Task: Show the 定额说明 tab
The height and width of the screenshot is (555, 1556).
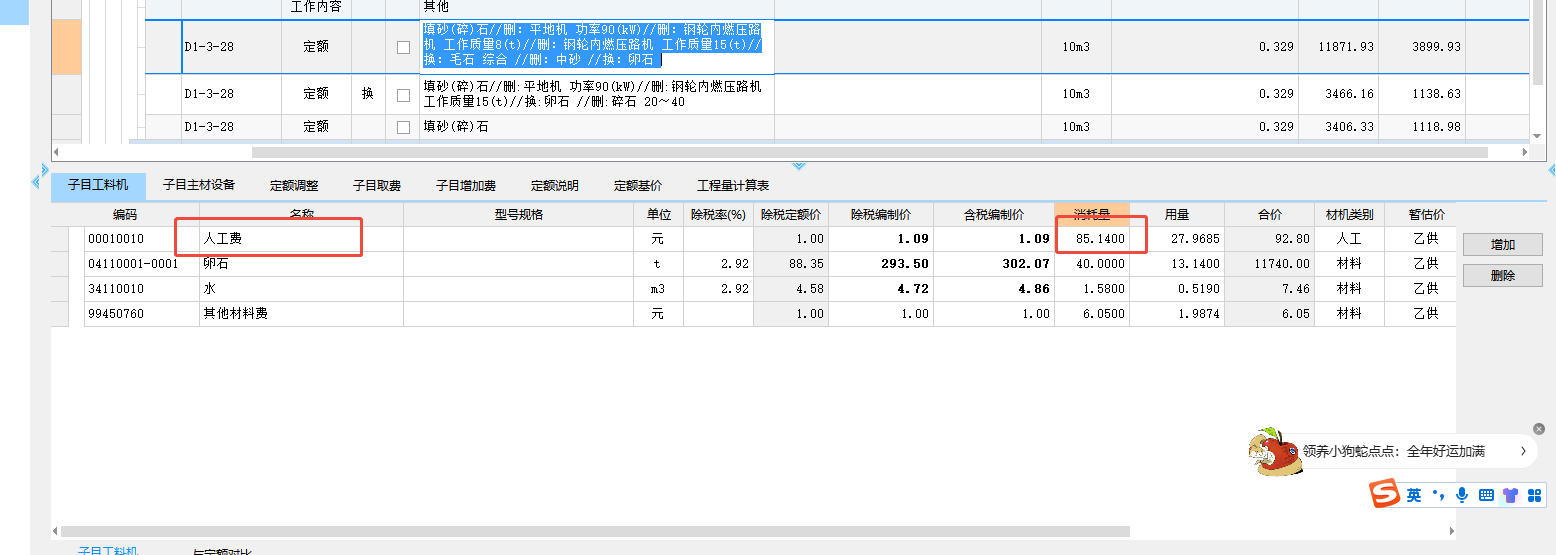Action: [x=555, y=186]
